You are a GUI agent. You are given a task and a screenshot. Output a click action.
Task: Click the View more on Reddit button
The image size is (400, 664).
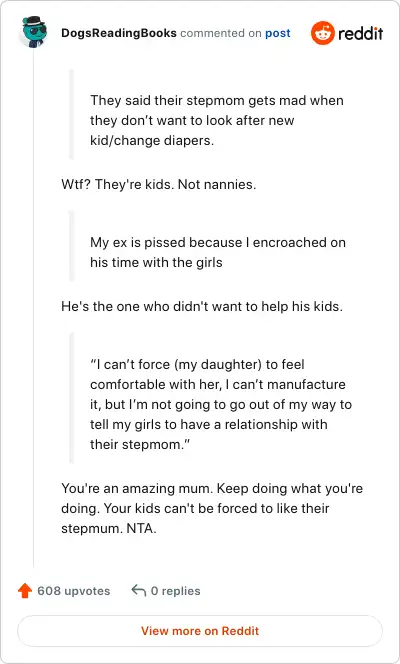200,631
